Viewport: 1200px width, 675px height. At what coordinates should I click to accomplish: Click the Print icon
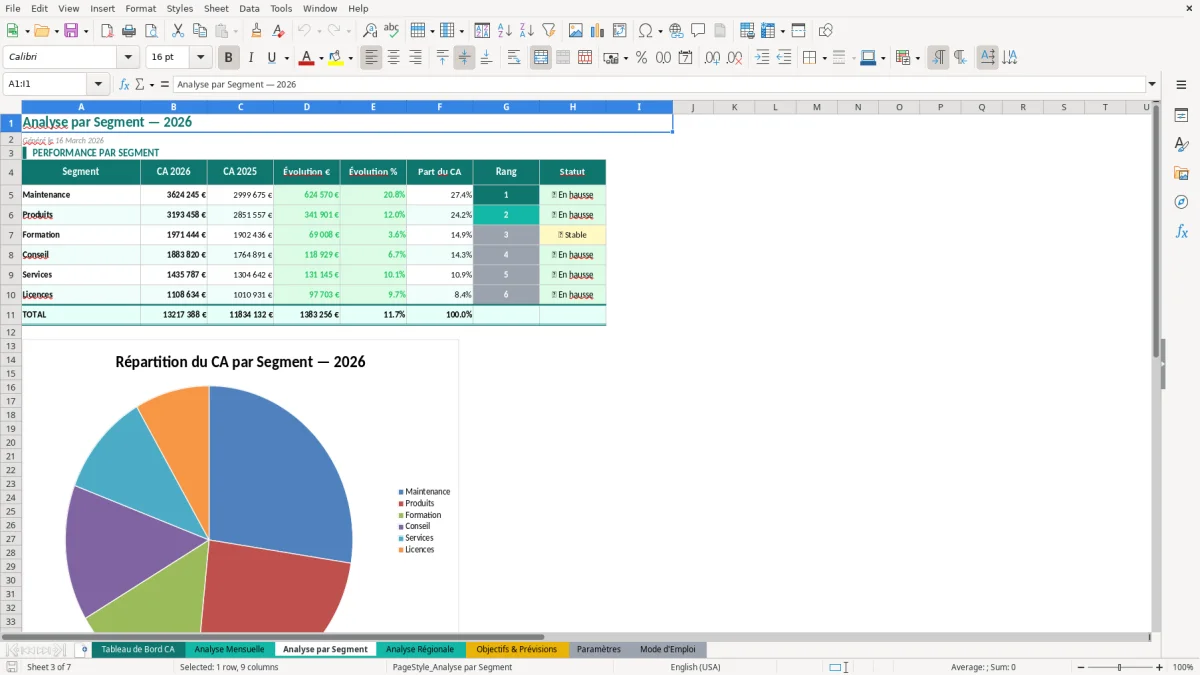(x=129, y=31)
